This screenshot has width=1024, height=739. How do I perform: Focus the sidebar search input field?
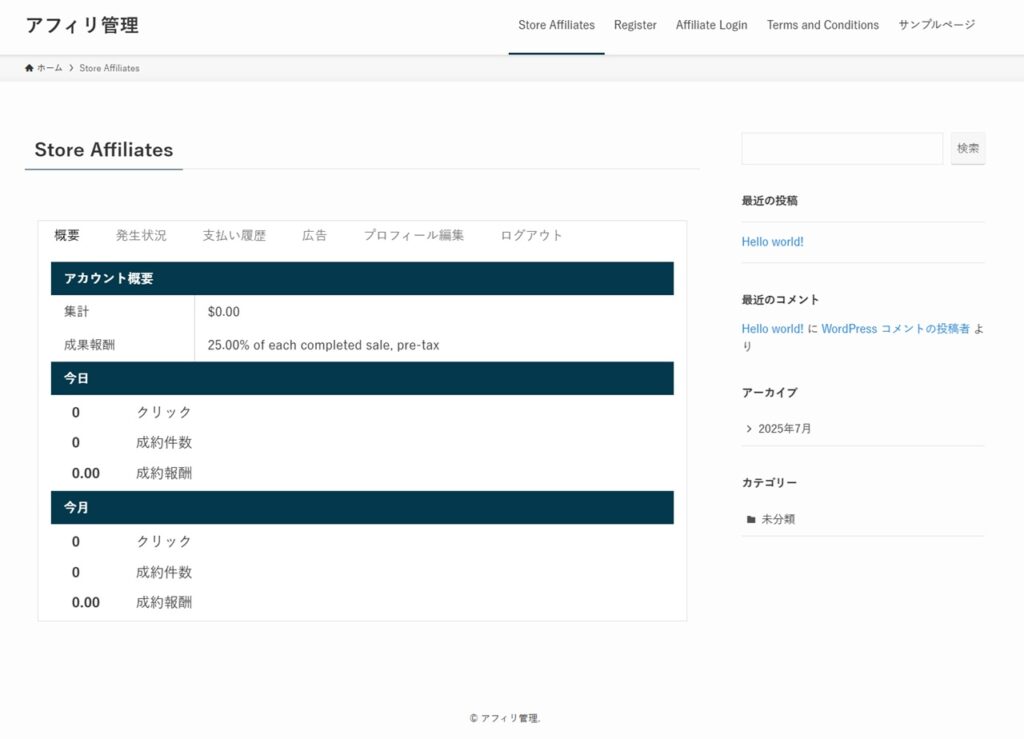pyautogui.click(x=842, y=148)
